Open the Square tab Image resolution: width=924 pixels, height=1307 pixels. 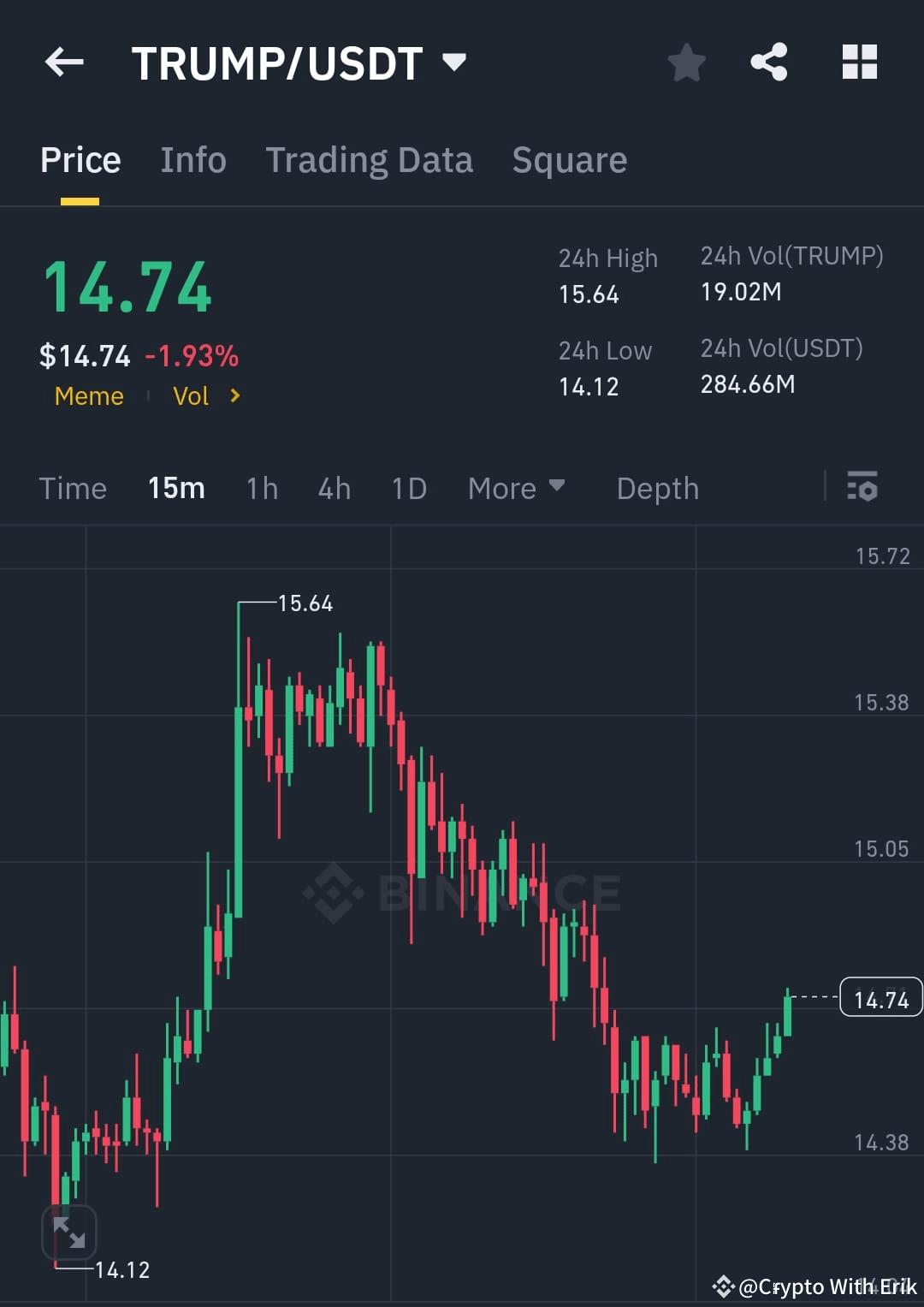(x=569, y=159)
